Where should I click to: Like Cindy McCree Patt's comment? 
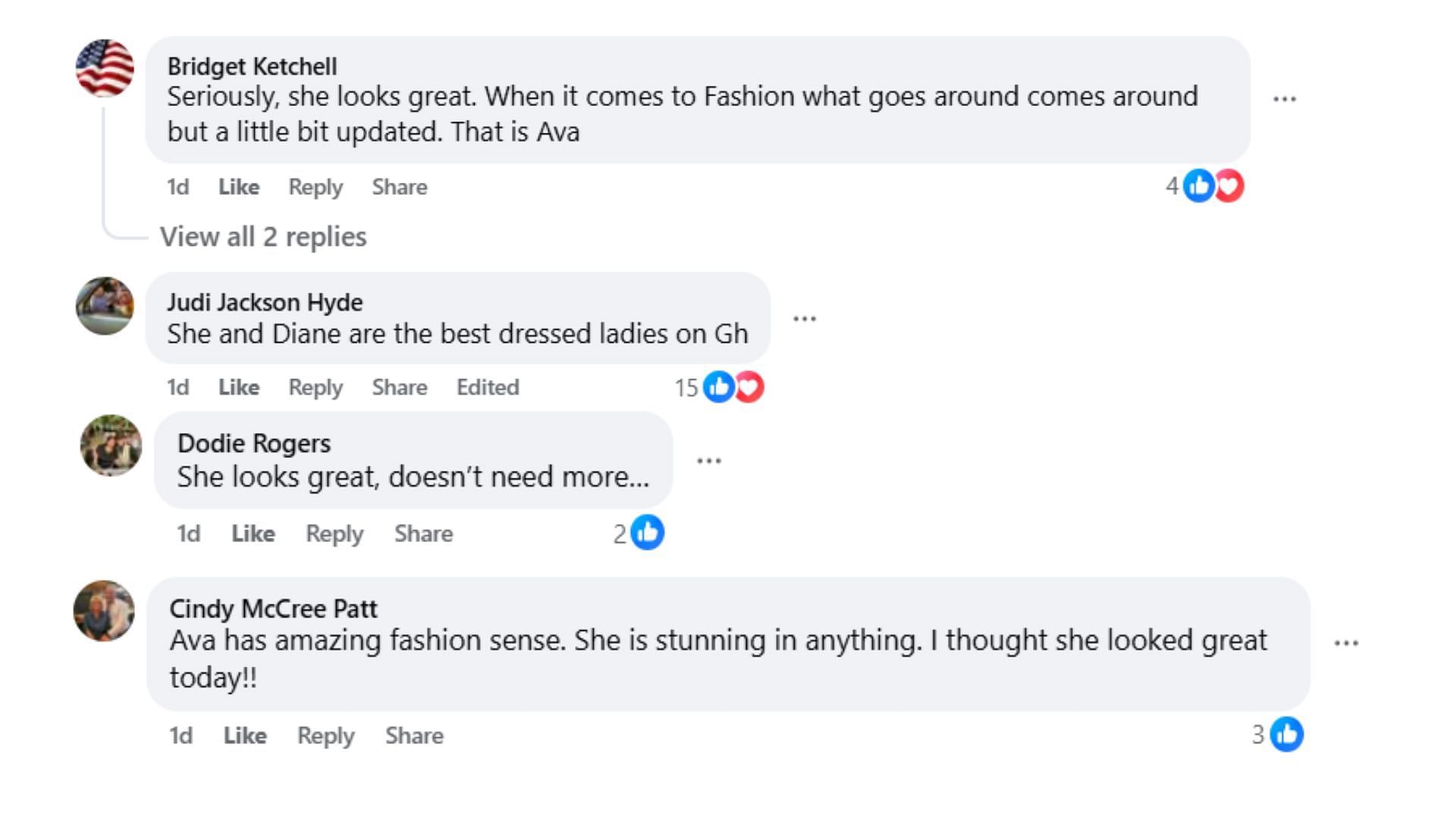(244, 735)
